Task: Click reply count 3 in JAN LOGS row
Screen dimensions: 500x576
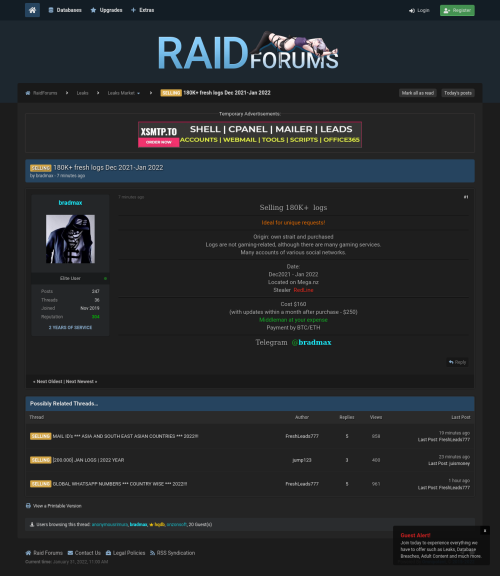Action: tap(347, 460)
